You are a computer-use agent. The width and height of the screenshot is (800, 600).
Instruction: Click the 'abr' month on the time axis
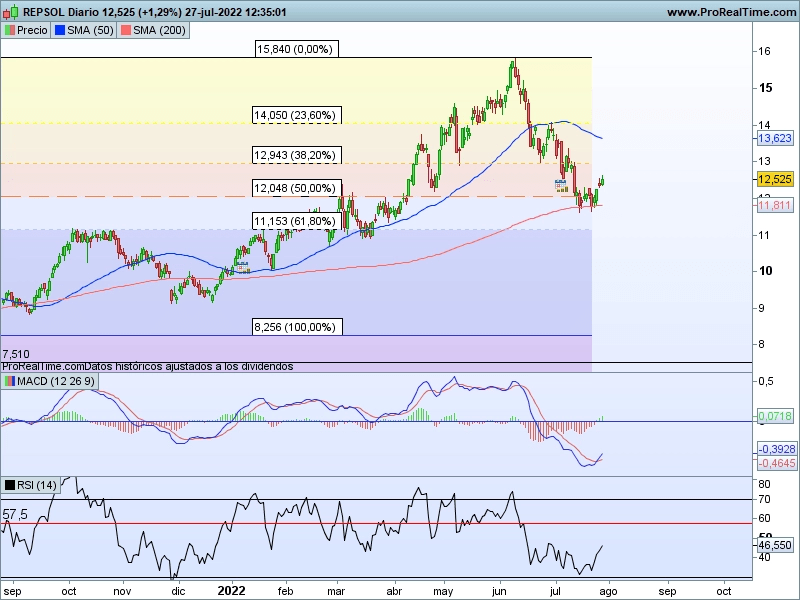pyautogui.click(x=394, y=591)
